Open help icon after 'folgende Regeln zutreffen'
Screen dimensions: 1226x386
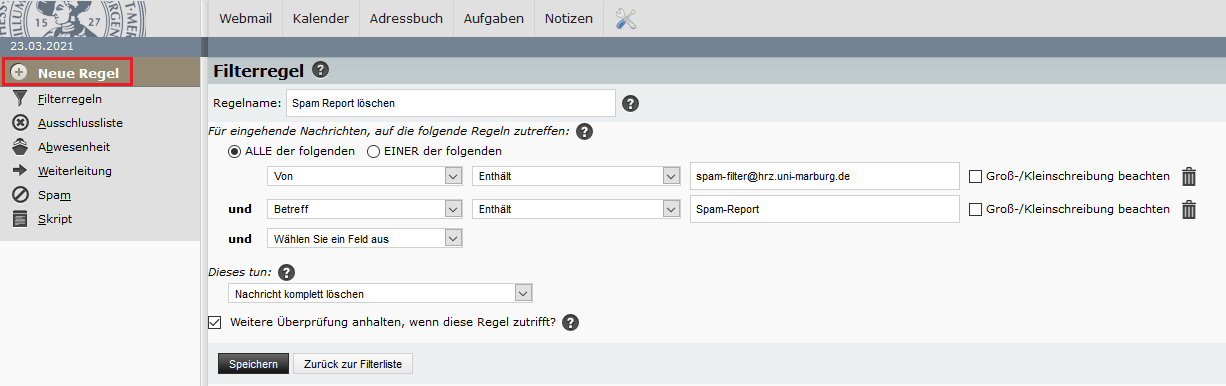(585, 131)
